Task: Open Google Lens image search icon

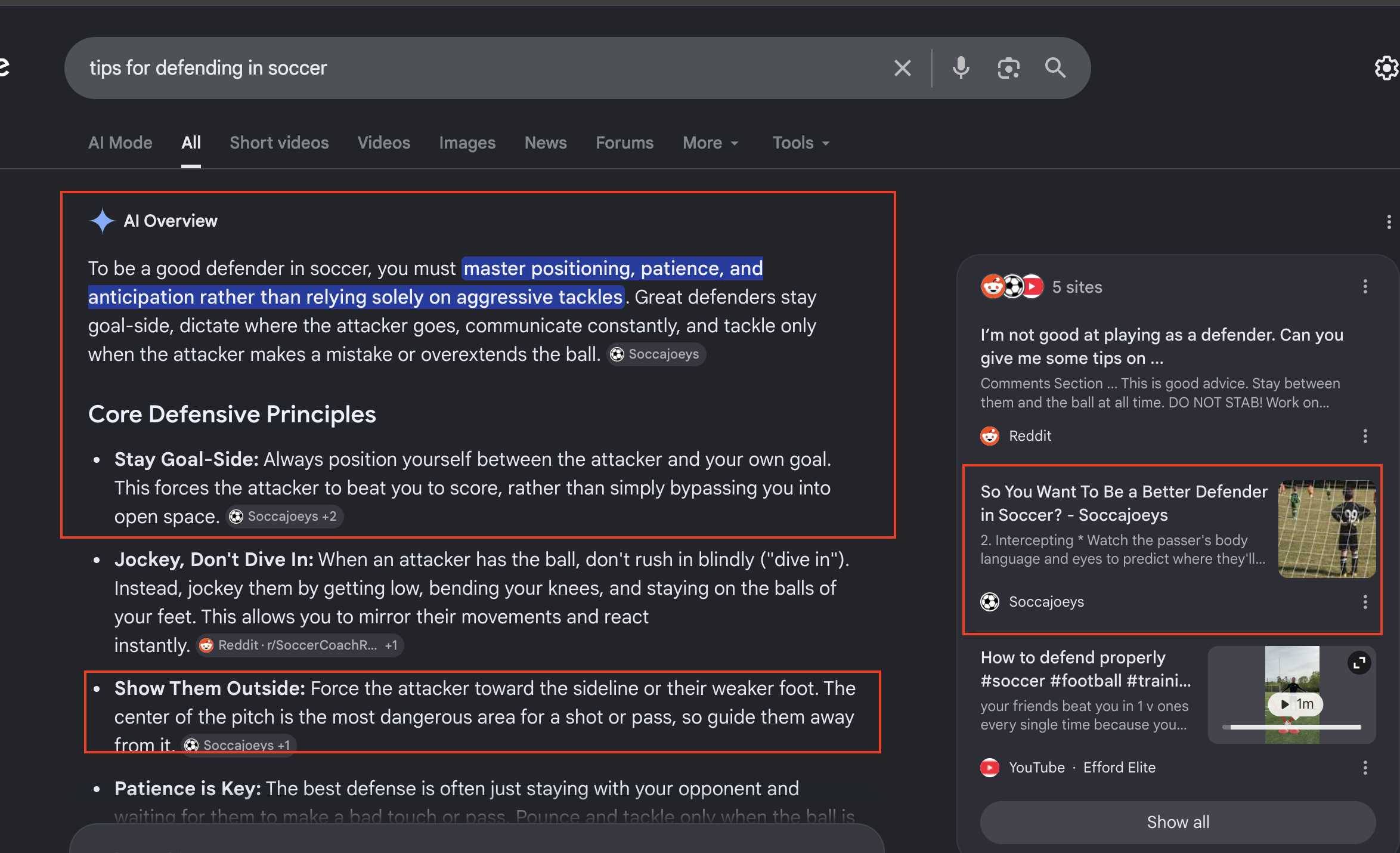Action: coord(1008,68)
